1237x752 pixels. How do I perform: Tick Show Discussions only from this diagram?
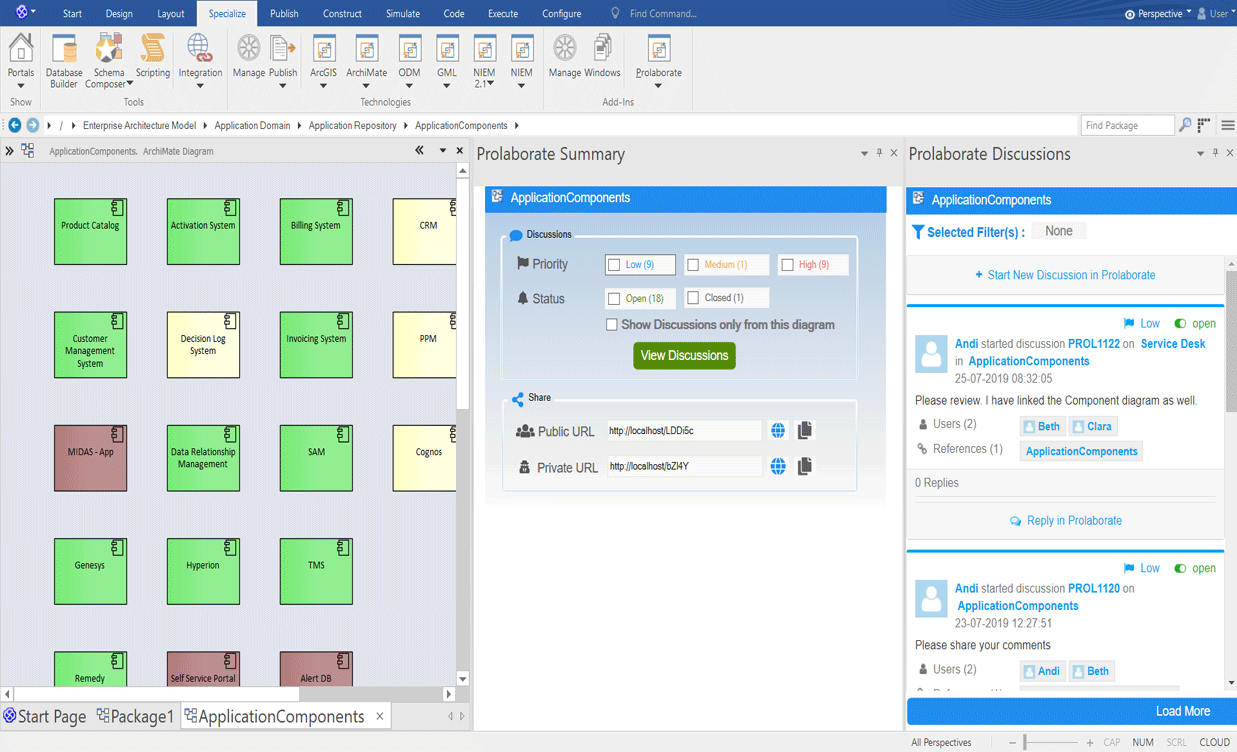click(x=611, y=325)
